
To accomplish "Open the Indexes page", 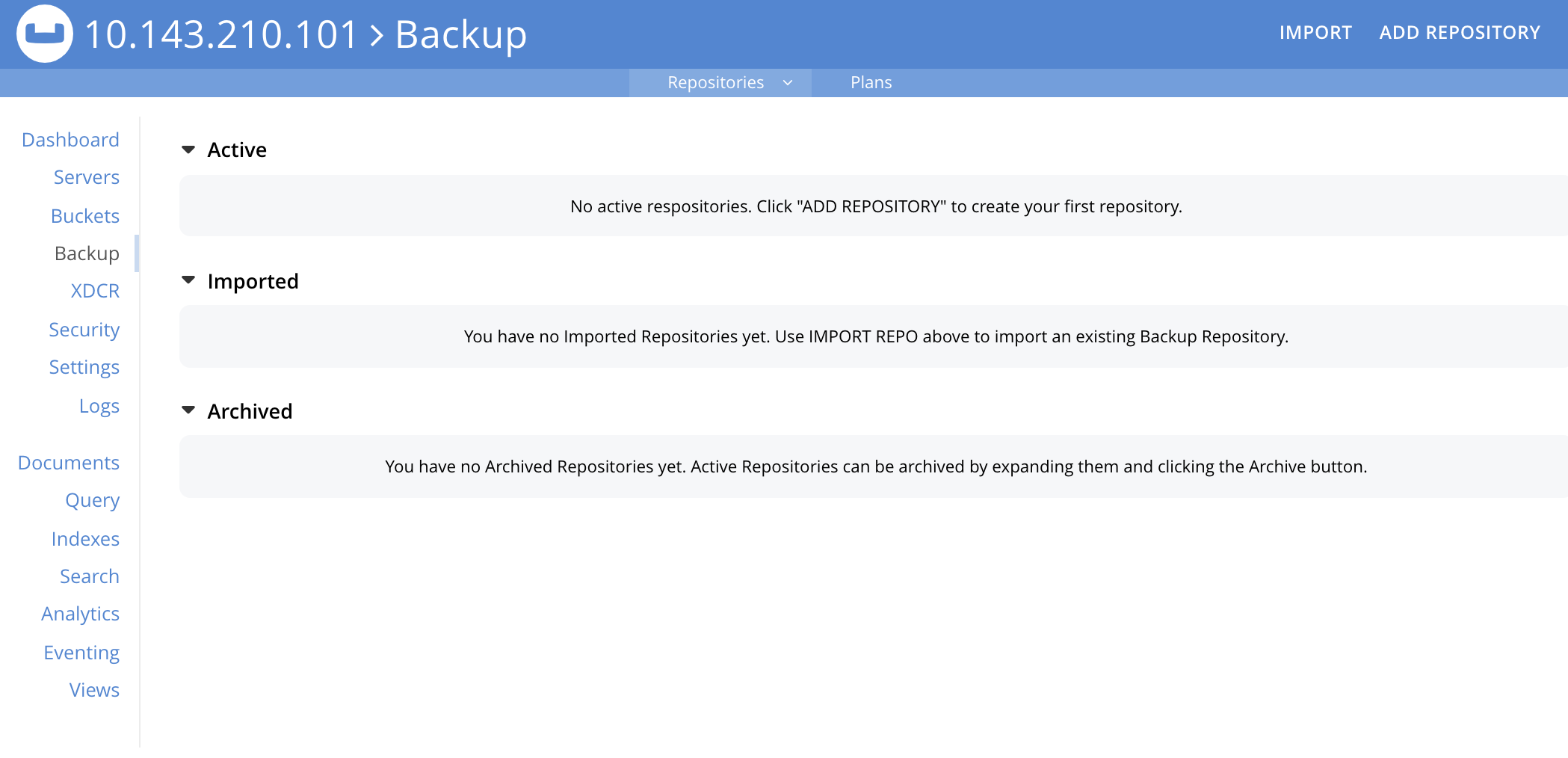I will point(85,538).
